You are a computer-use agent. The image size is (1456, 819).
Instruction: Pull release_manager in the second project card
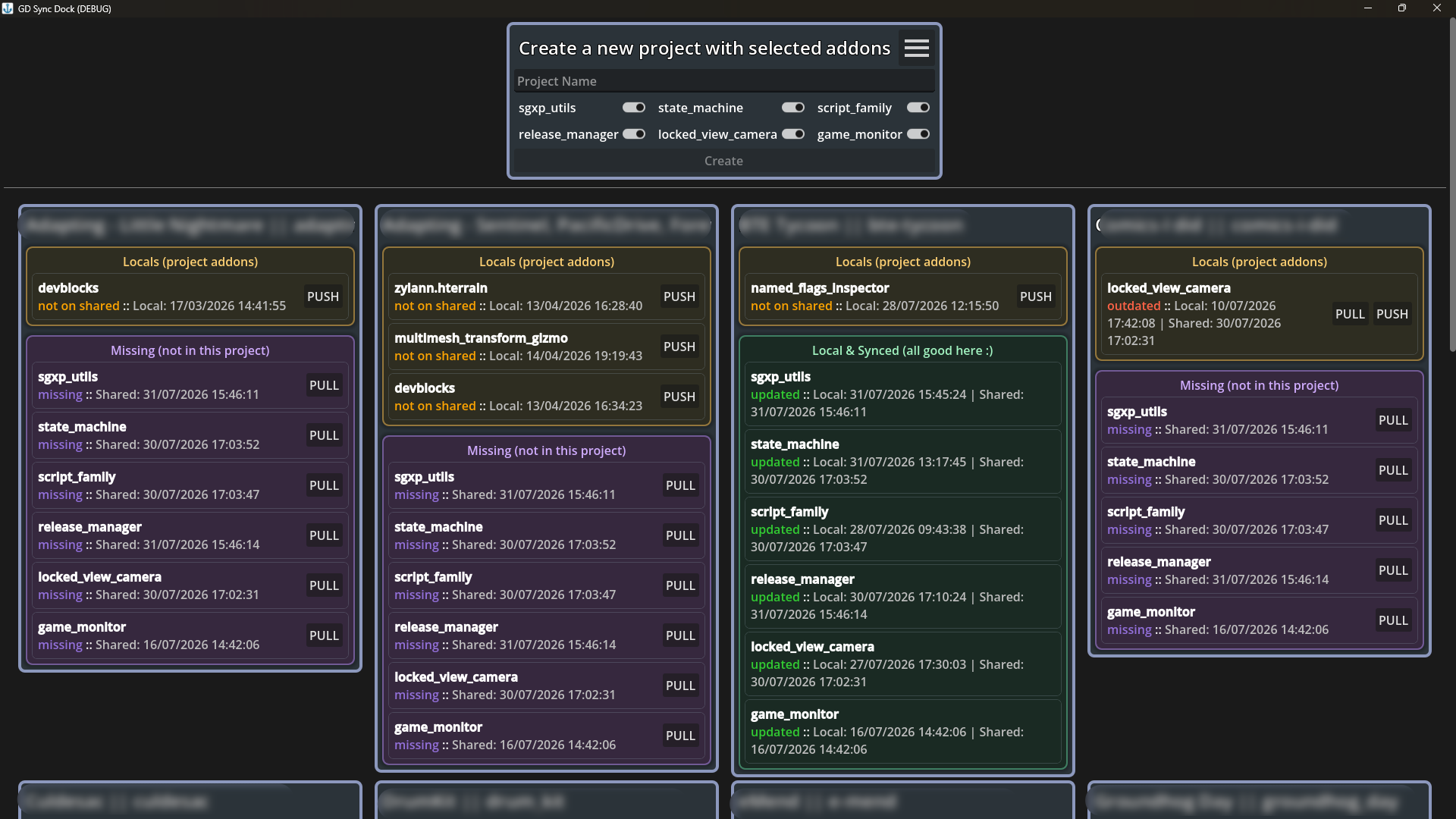point(680,635)
